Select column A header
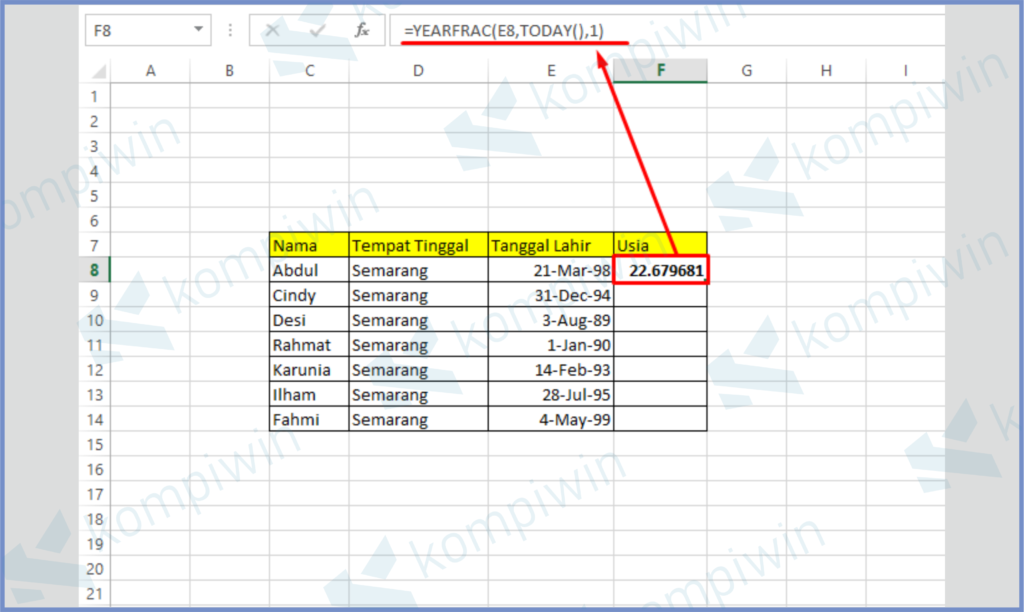Image resolution: width=1024 pixels, height=612 pixels. coord(150,71)
